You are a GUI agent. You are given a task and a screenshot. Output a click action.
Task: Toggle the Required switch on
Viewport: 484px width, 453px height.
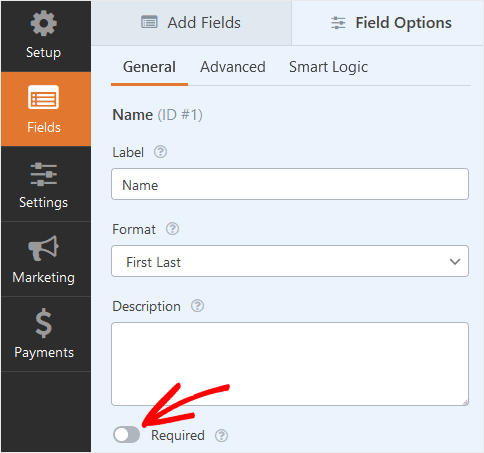click(x=126, y=435)
